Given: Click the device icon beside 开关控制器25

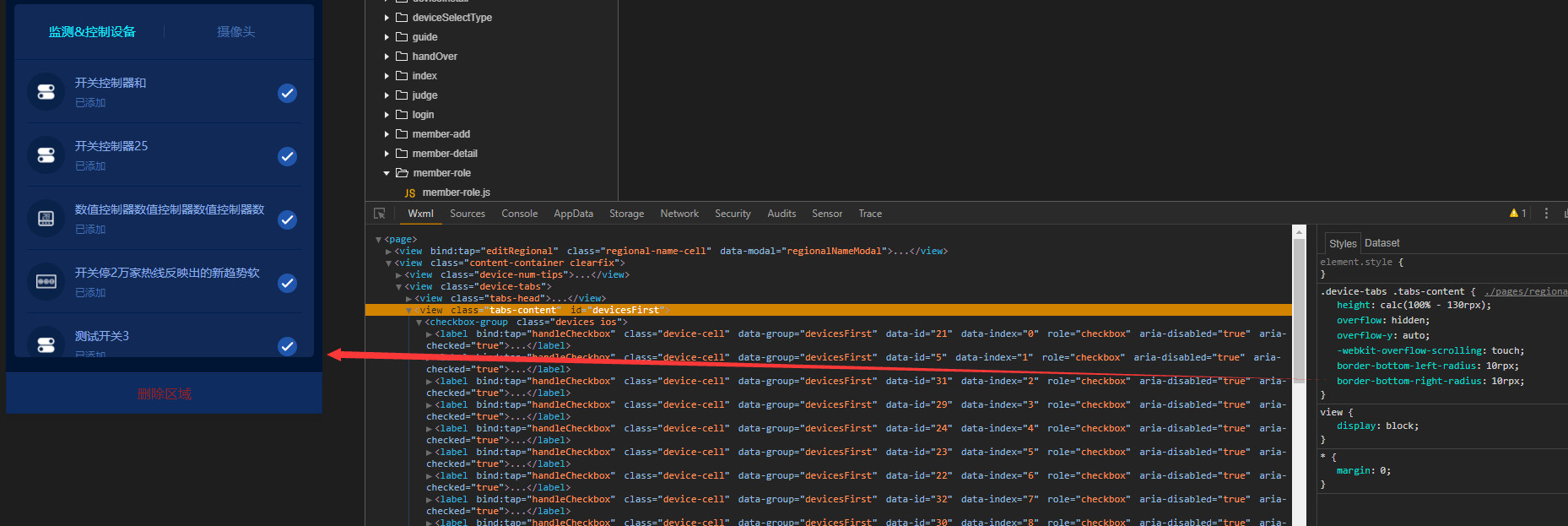Looking at the screenshot, I should (46, 155).
